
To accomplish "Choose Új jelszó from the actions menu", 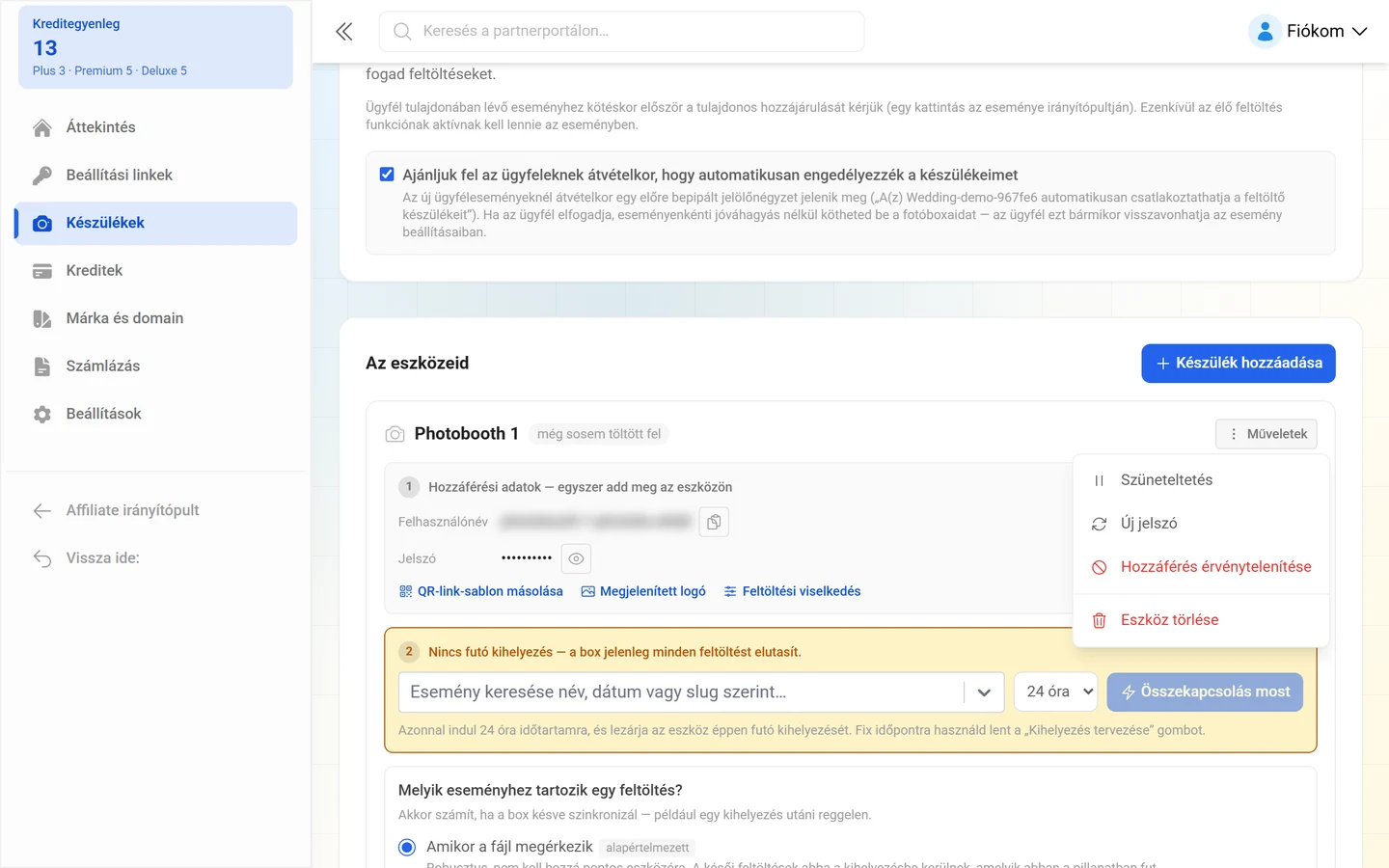I will [x=1201, y=524].
